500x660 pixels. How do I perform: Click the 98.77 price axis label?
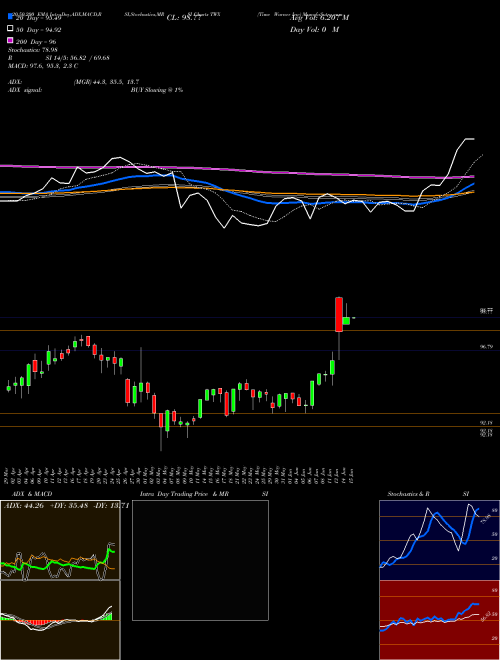point(487,311)
